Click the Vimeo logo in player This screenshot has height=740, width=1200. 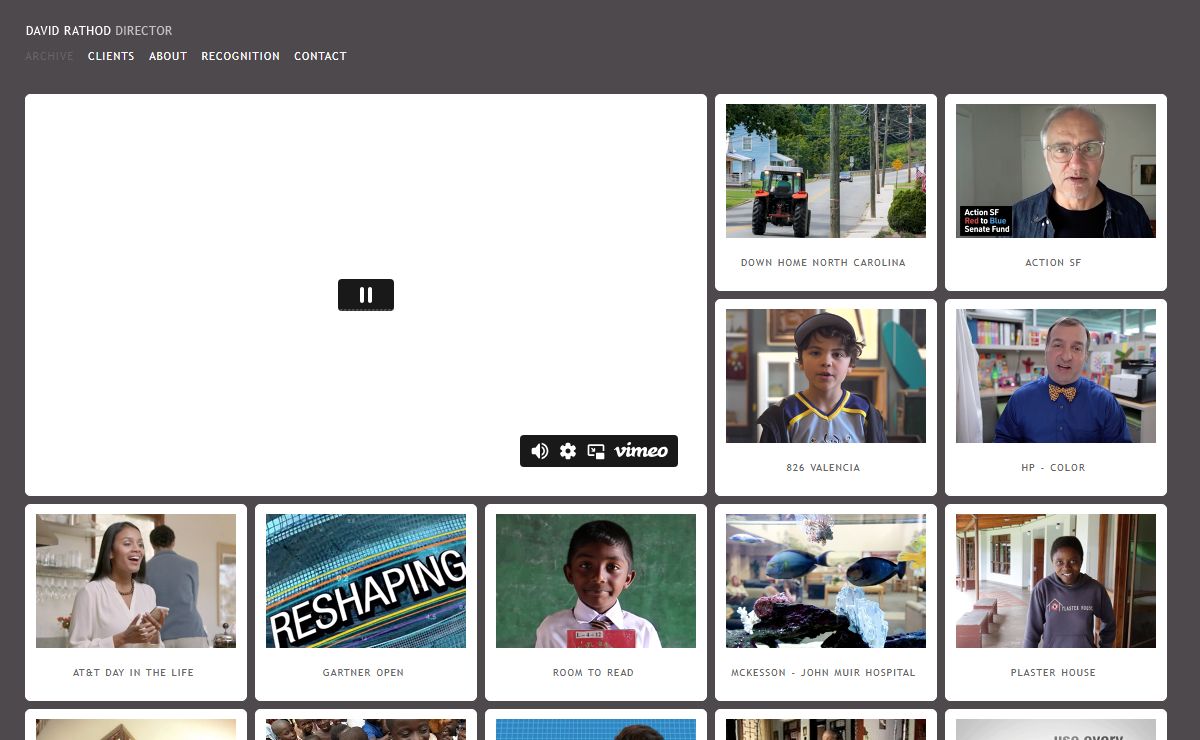point(641,451)
